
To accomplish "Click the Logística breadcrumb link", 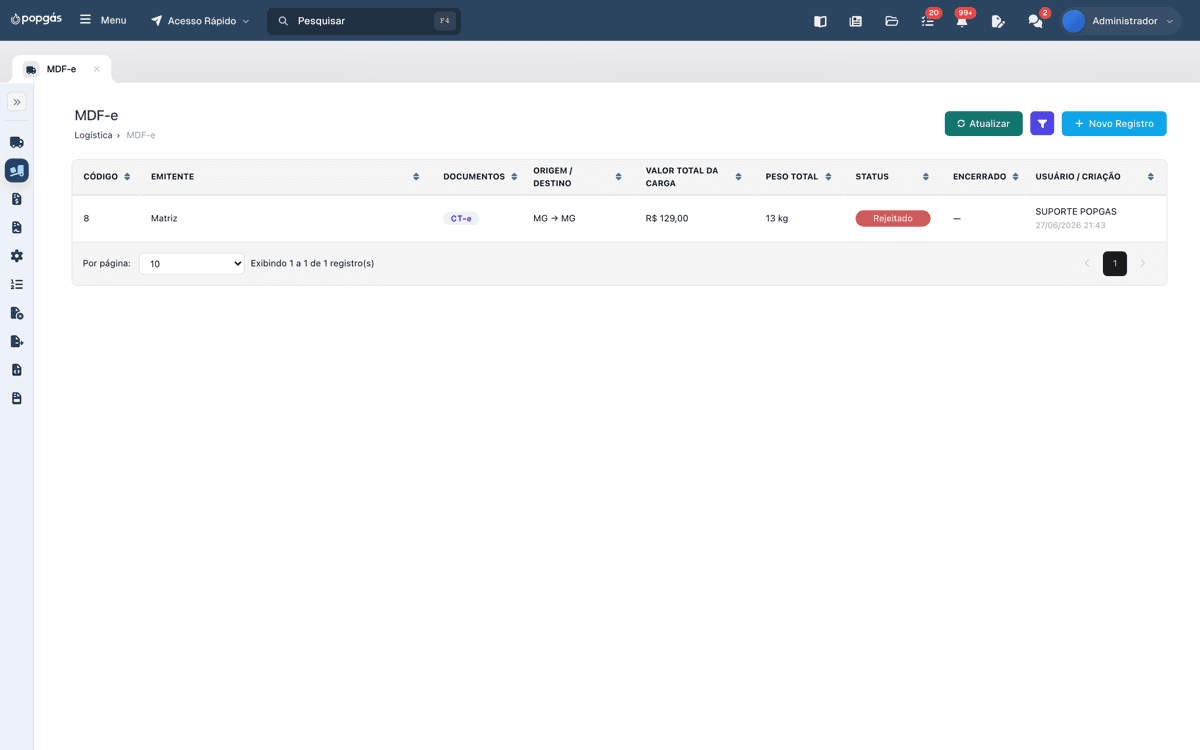I will (x=93, y=135).
